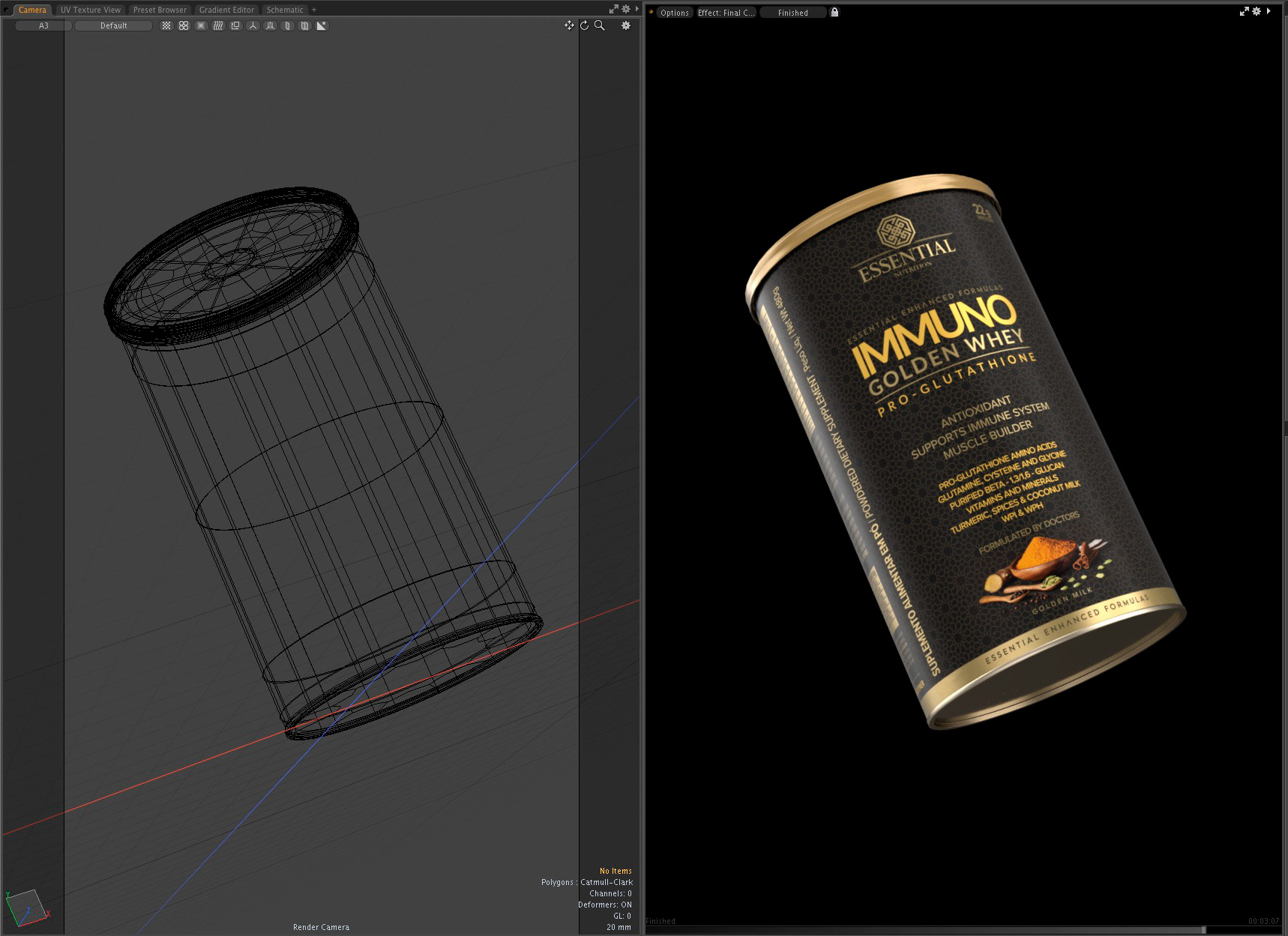
Task: Click the diagonal half-filled square icon
Action: pos(322,25)
